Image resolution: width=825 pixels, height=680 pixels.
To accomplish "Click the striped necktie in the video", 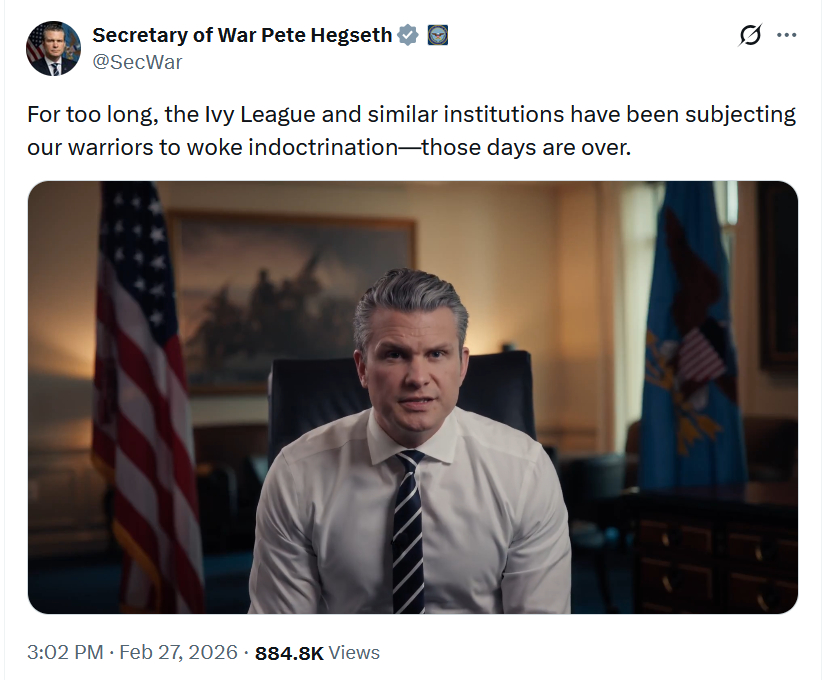I will click(x=408, y=530).
